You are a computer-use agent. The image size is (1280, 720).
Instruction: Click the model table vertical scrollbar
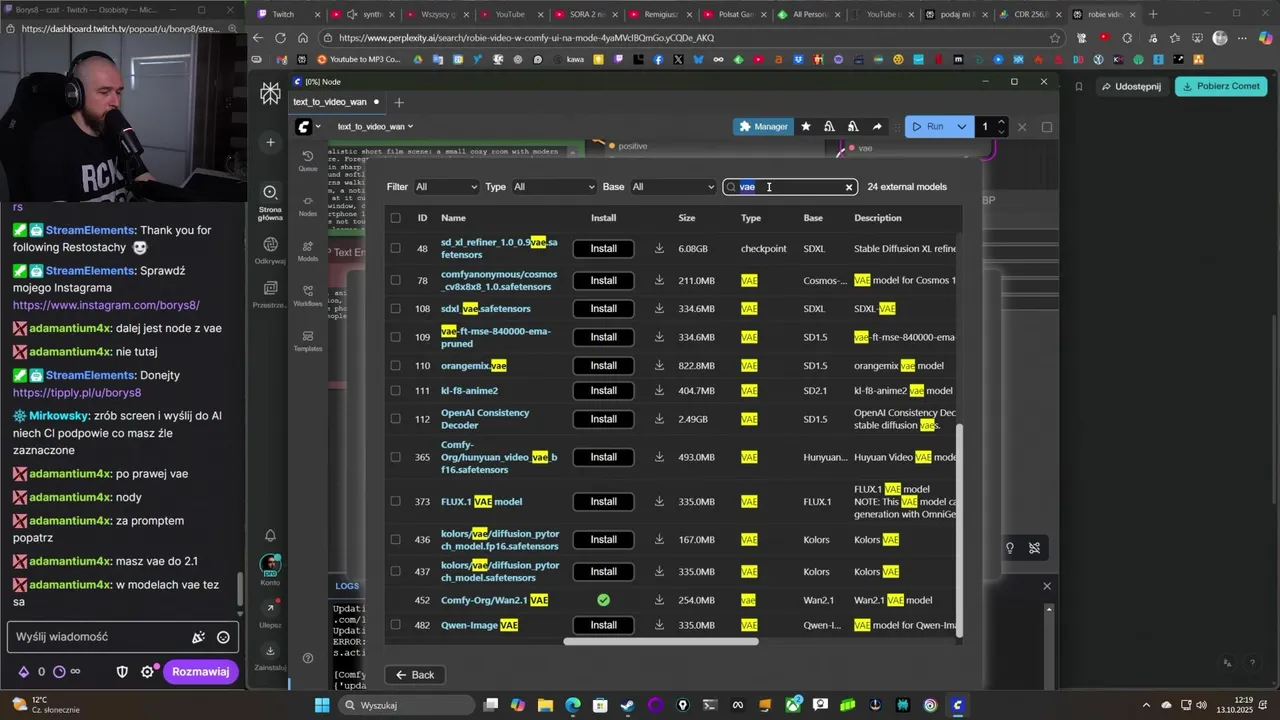coord(959,528)
